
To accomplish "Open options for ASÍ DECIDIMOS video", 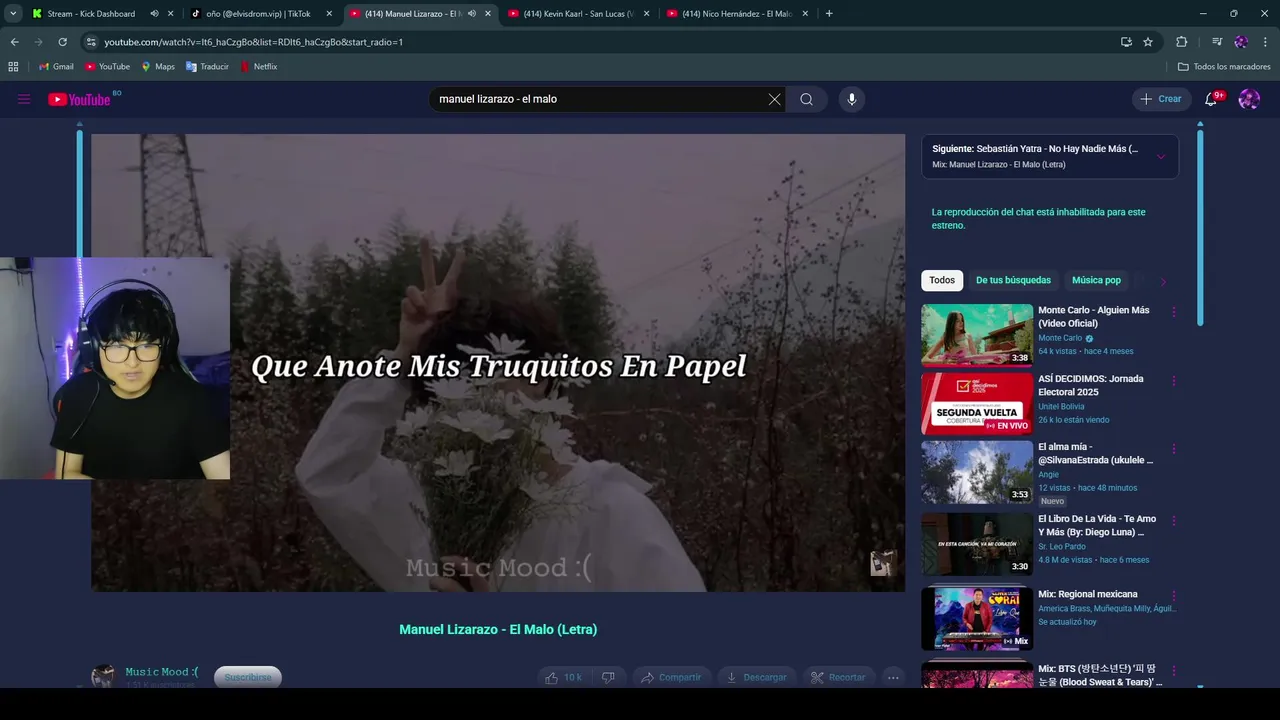I will click(1174, 381).
